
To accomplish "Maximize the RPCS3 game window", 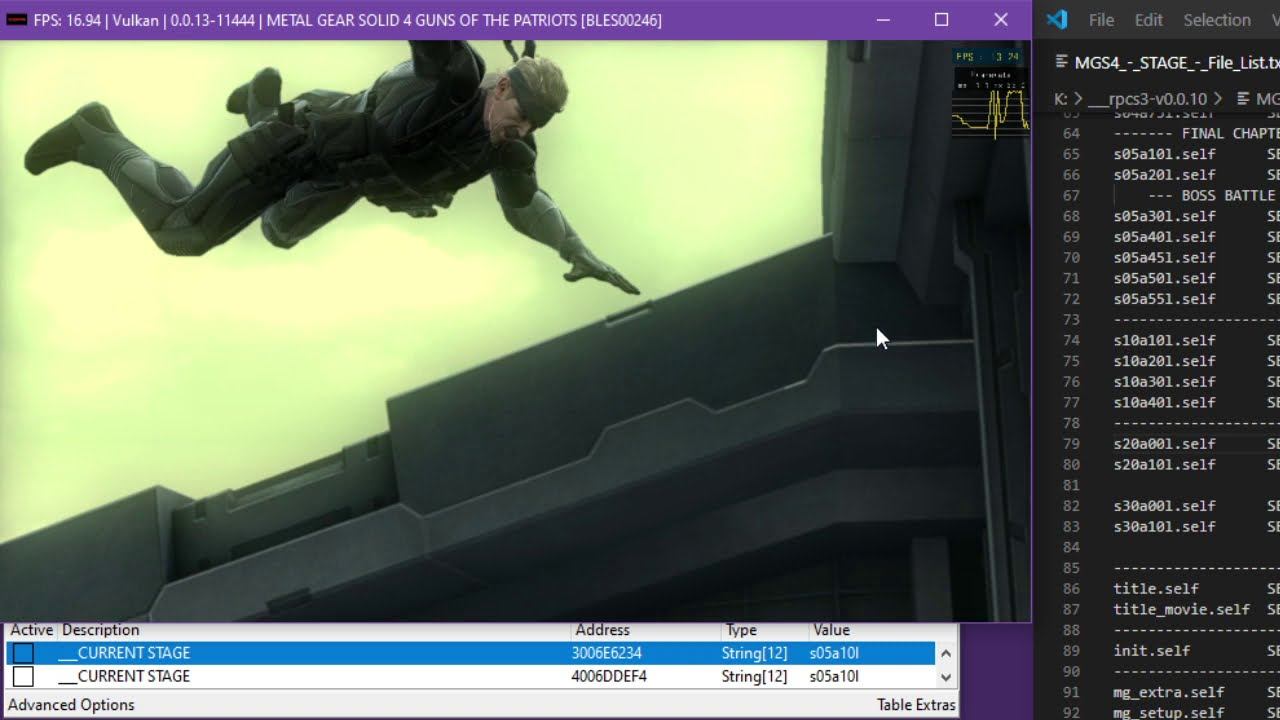I will pos(941,20).
